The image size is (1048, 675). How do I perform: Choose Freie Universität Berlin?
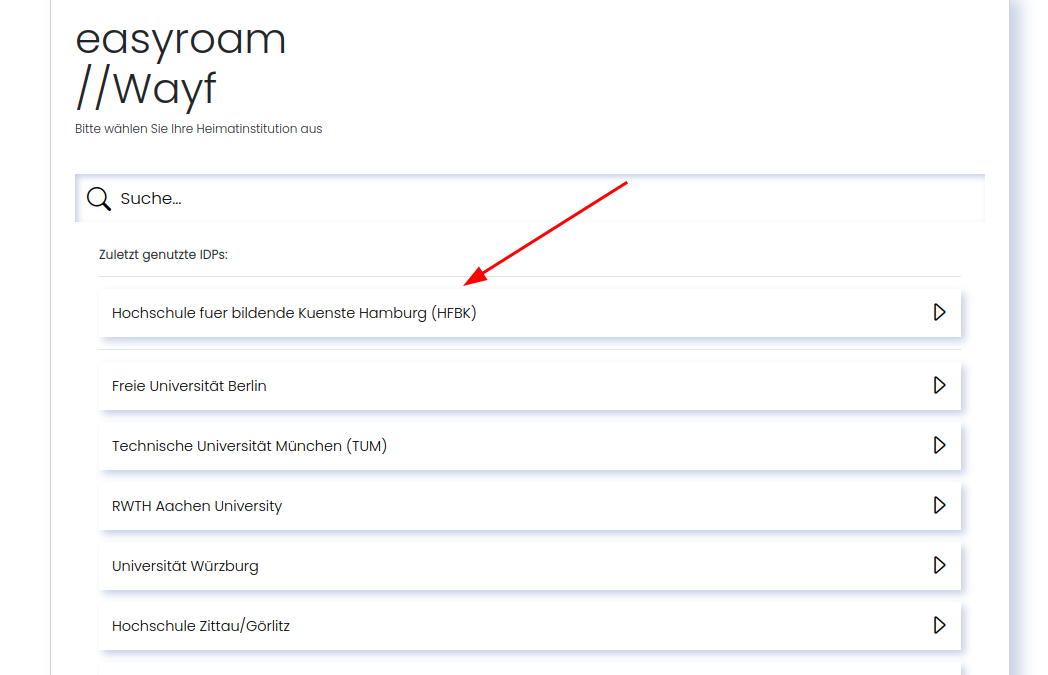(530, 386)
